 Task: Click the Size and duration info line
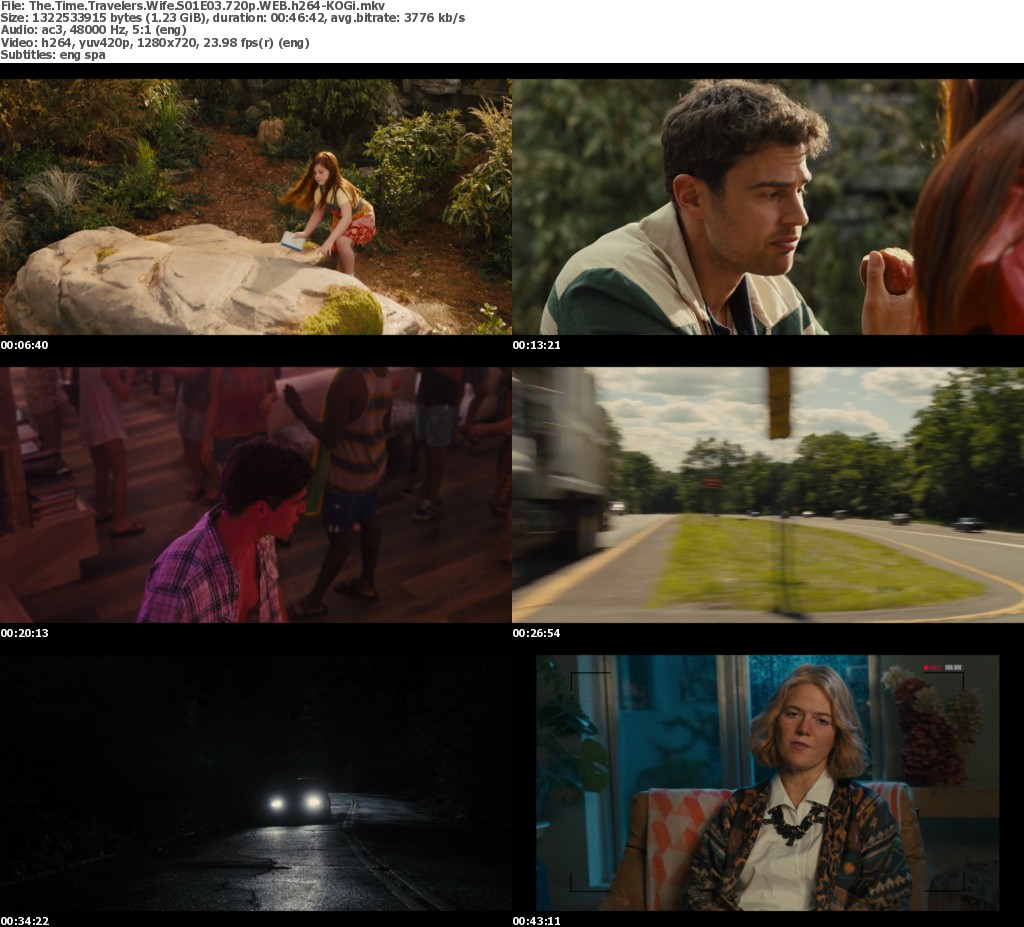[232, 18]
